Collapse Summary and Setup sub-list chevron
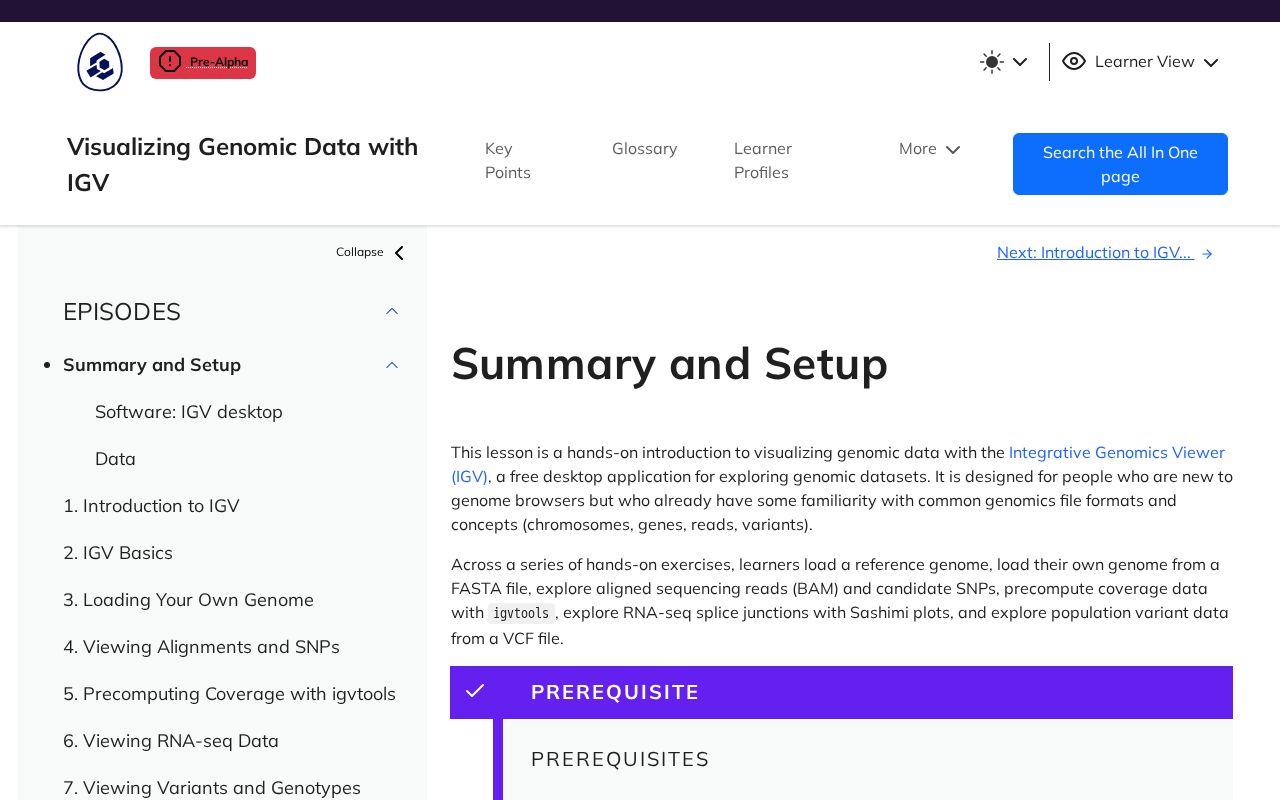Image resolution: width=1280 pixels, height=800 pixels. (392, 365)
